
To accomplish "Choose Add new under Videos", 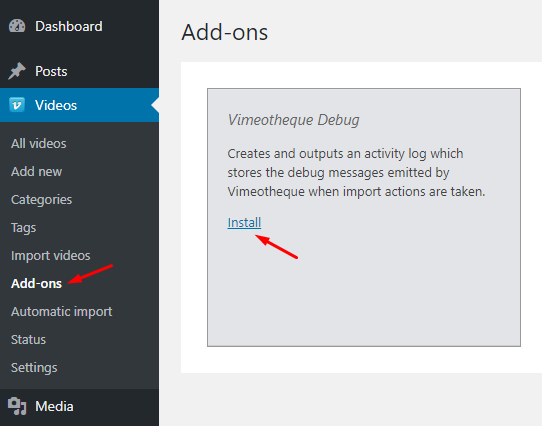I will click(x=36, y=172).
